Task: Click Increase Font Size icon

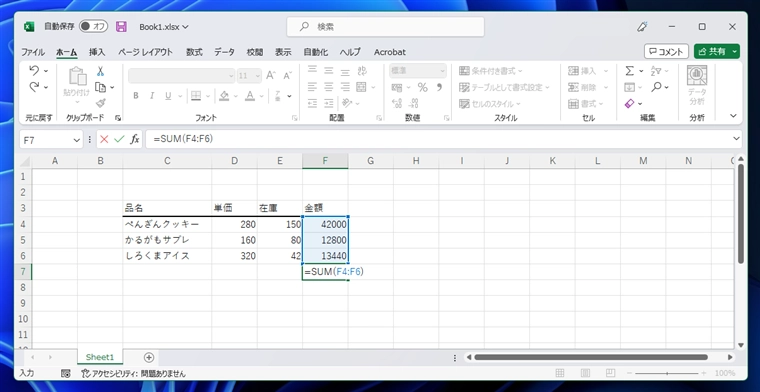Action: coord(271,75)
